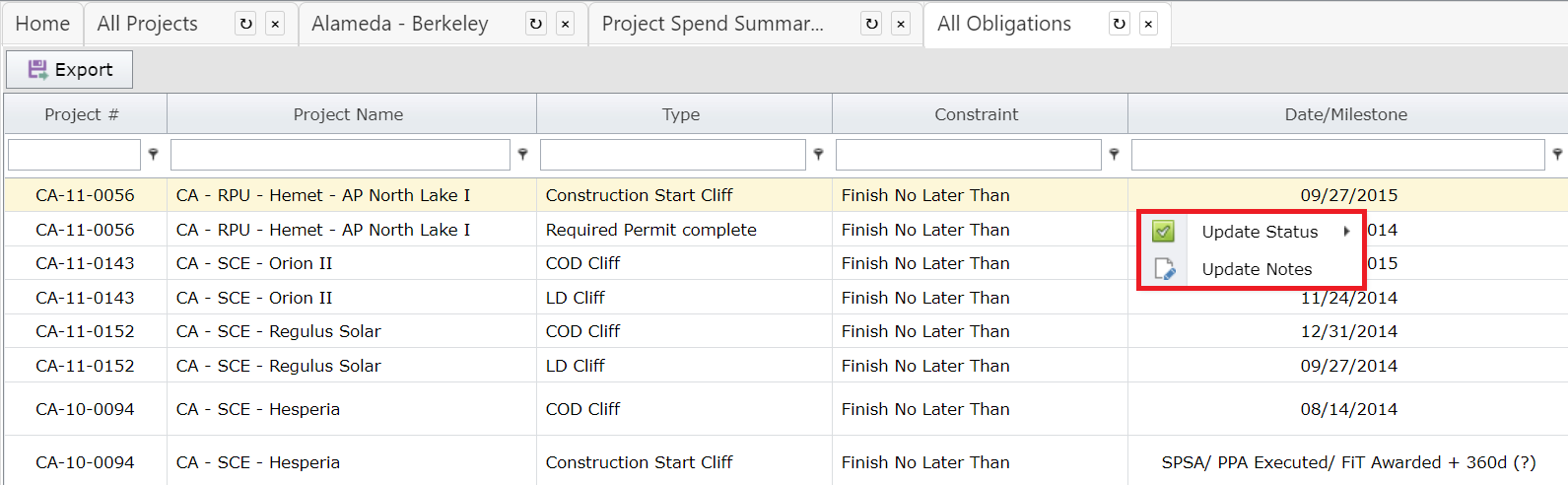Refresh the Project Spend Summary tab

(871, 24)
